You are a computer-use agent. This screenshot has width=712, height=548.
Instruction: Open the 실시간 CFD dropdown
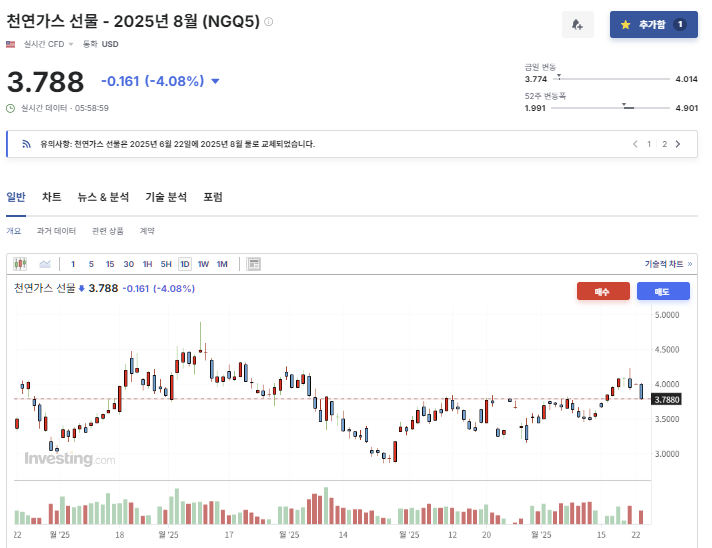tap(48, 44)
